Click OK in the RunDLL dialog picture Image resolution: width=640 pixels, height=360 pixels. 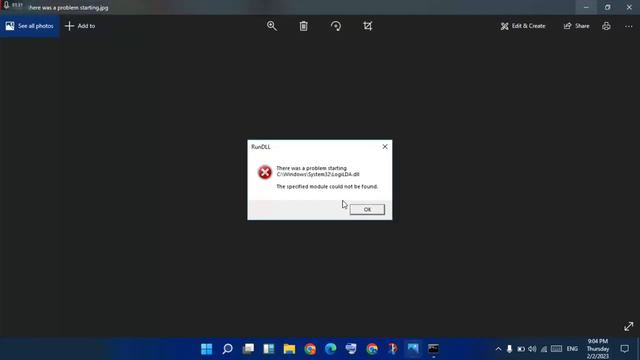coord(367,209)
